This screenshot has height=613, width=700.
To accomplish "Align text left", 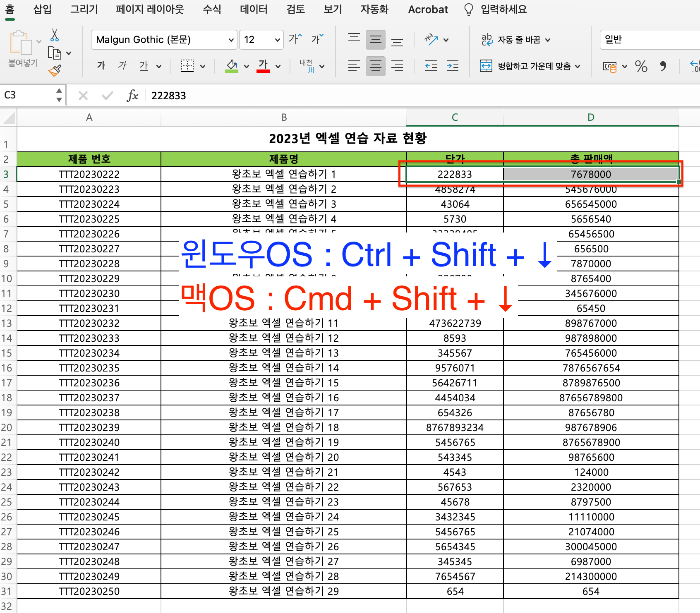I will 354,66.
